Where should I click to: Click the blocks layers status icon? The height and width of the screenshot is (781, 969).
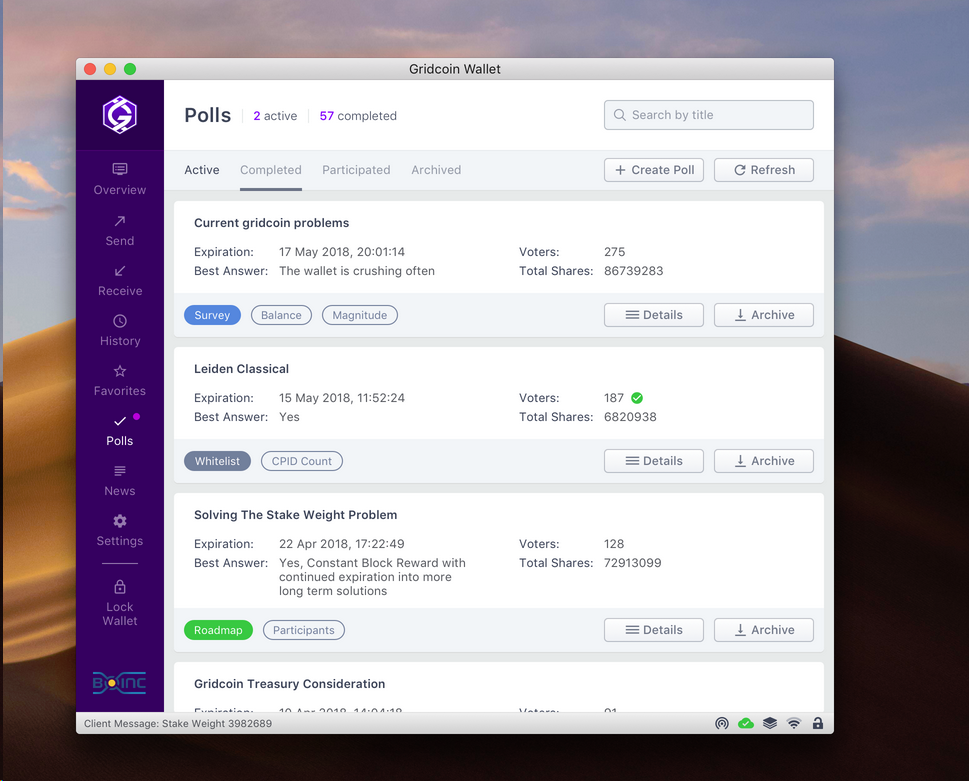[x=770, y=724]
